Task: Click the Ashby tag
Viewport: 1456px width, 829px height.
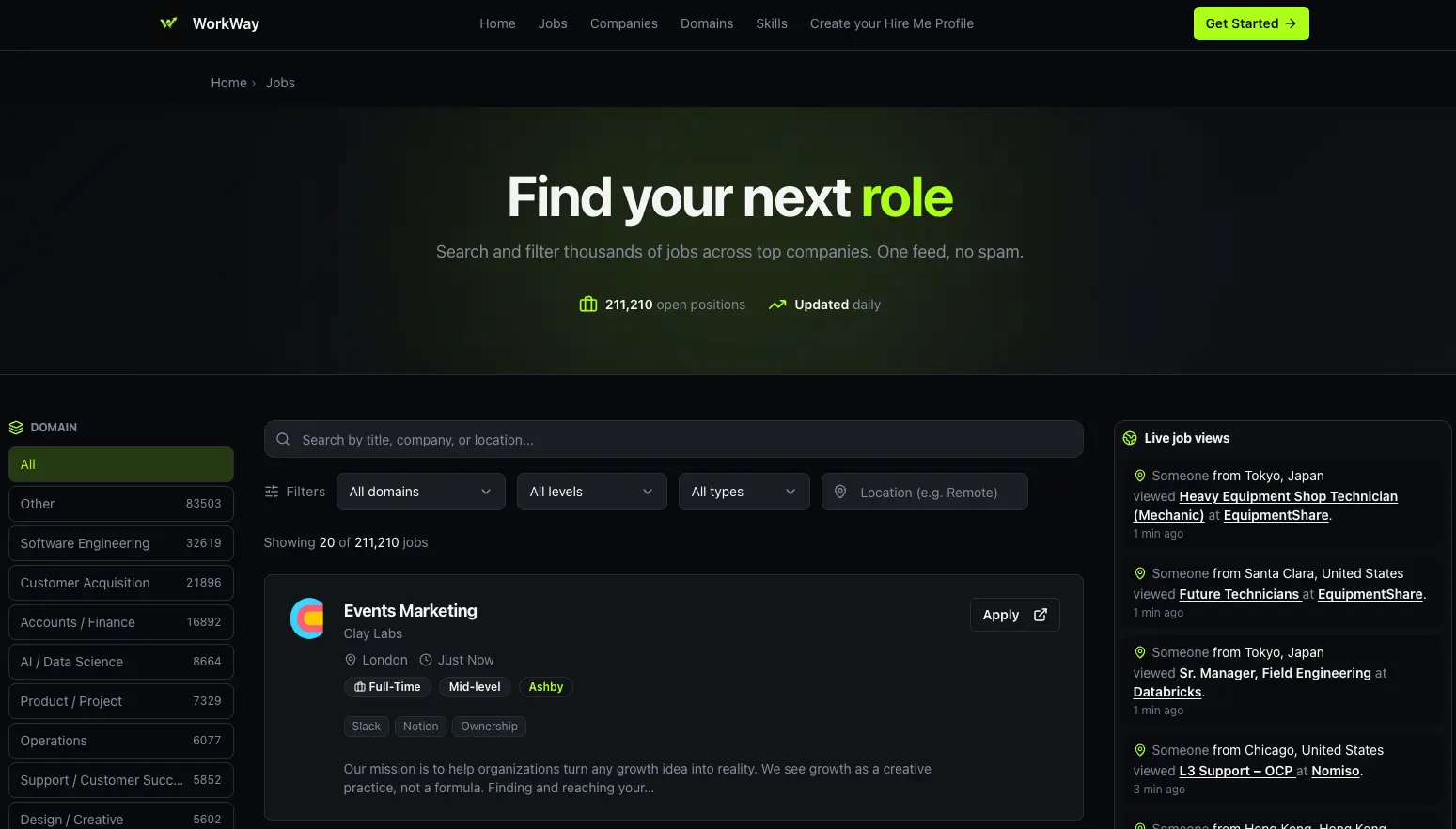Action: pos(546,687)
